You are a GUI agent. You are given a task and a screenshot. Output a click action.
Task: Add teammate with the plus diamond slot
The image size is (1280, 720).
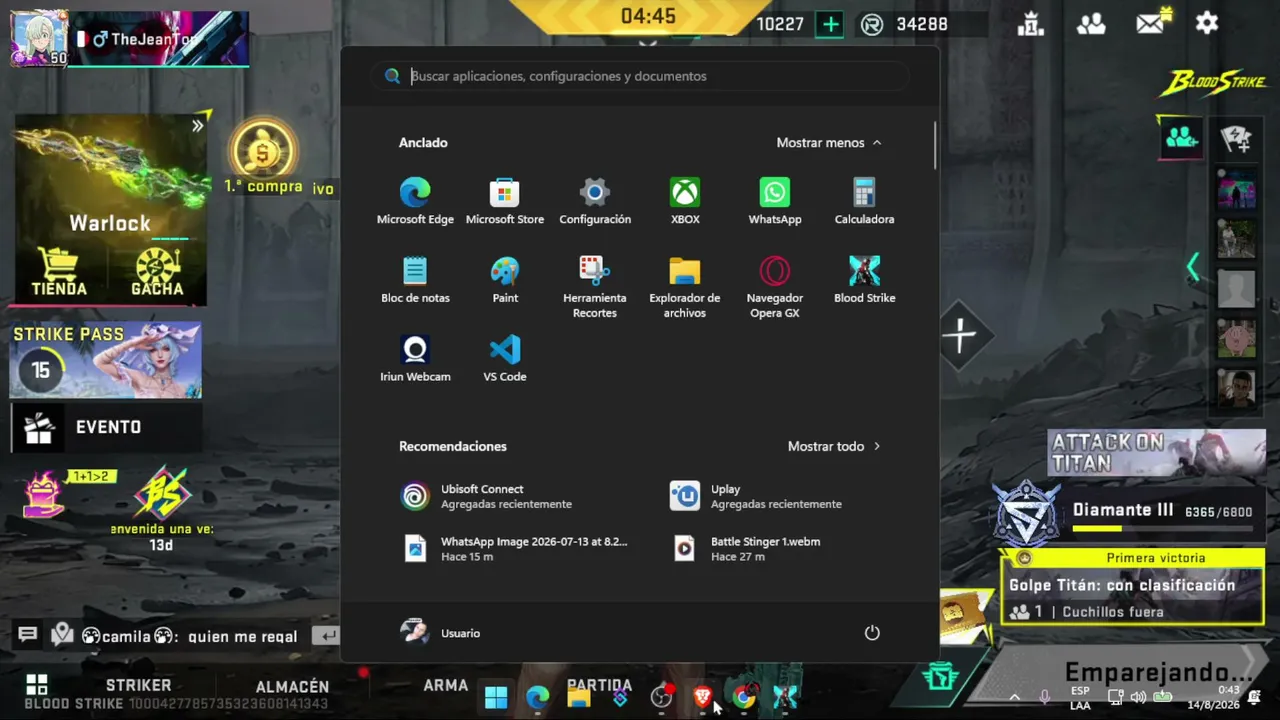960,335
